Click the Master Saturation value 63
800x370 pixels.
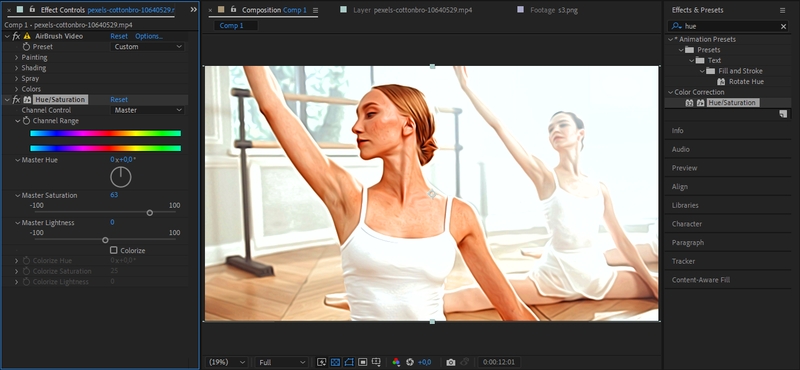click(x=114, y=195)
